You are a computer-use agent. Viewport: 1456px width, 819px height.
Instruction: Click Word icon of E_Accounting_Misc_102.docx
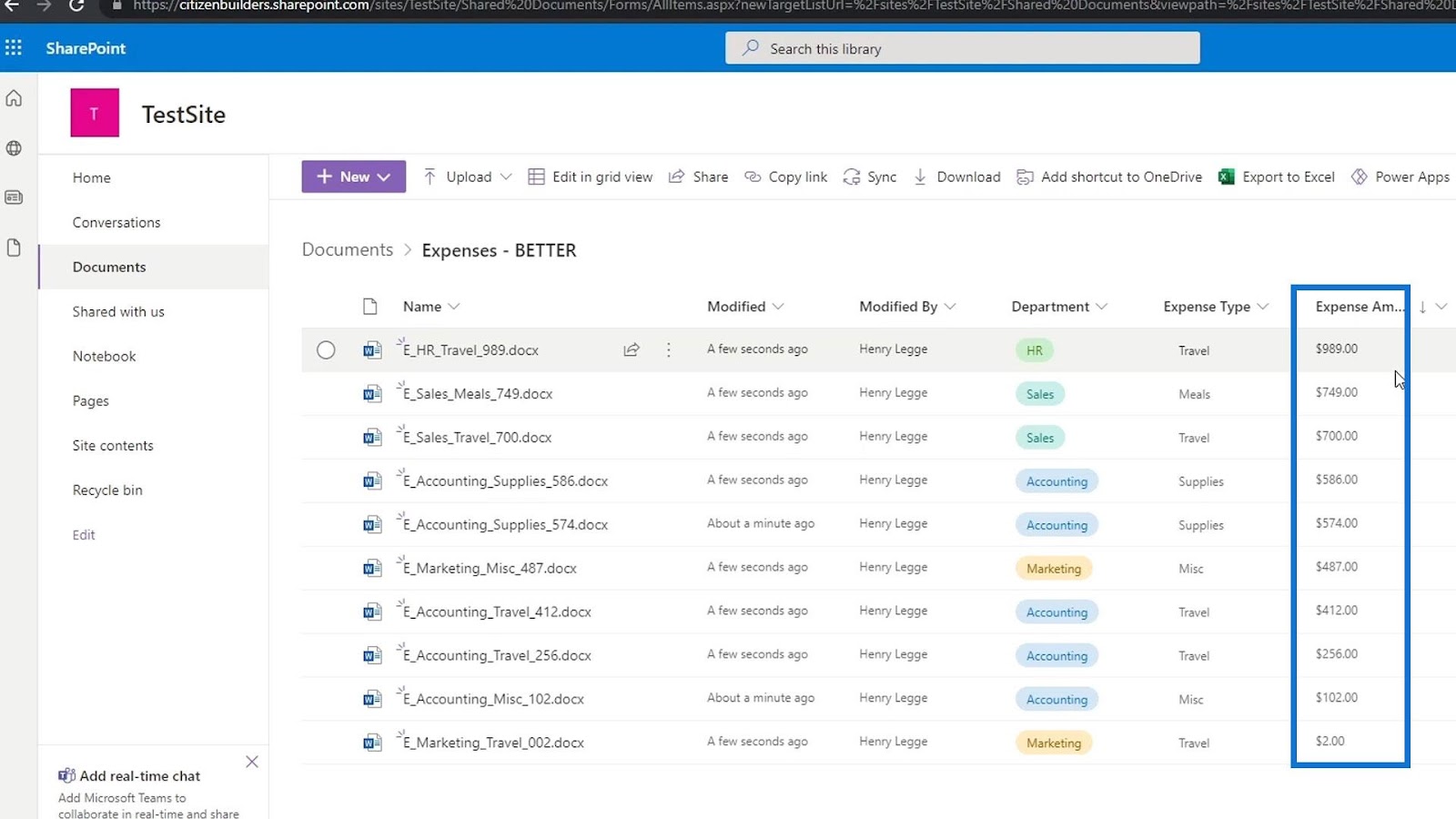pyautogui.click(x=372, y=700)
